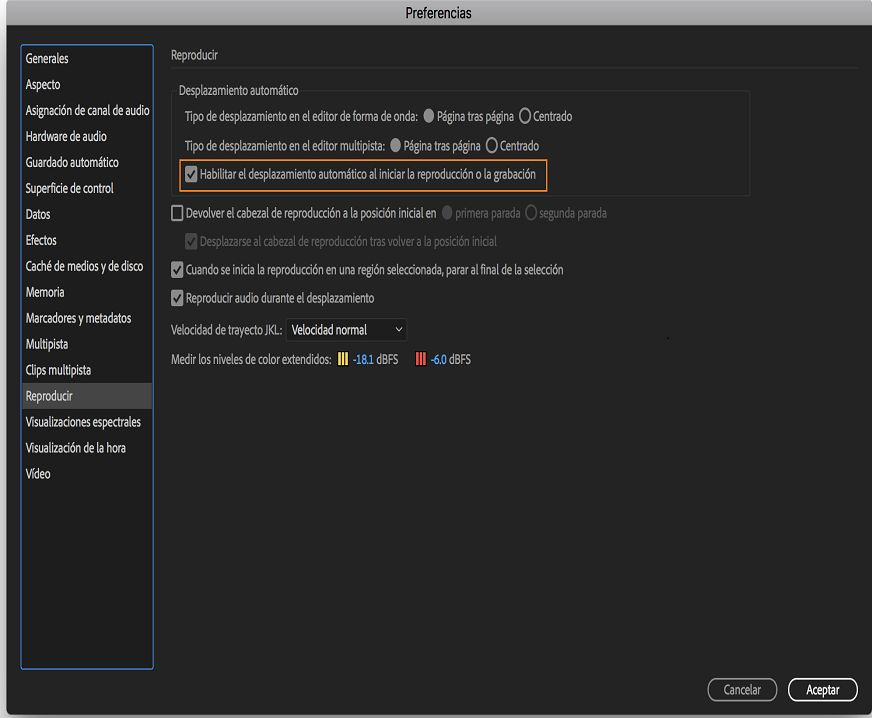Screen dimensions: 872x718
Task: Dismiss the dialog using "Cancelar"
Action: pyautogui.click(x=742, y=689)
